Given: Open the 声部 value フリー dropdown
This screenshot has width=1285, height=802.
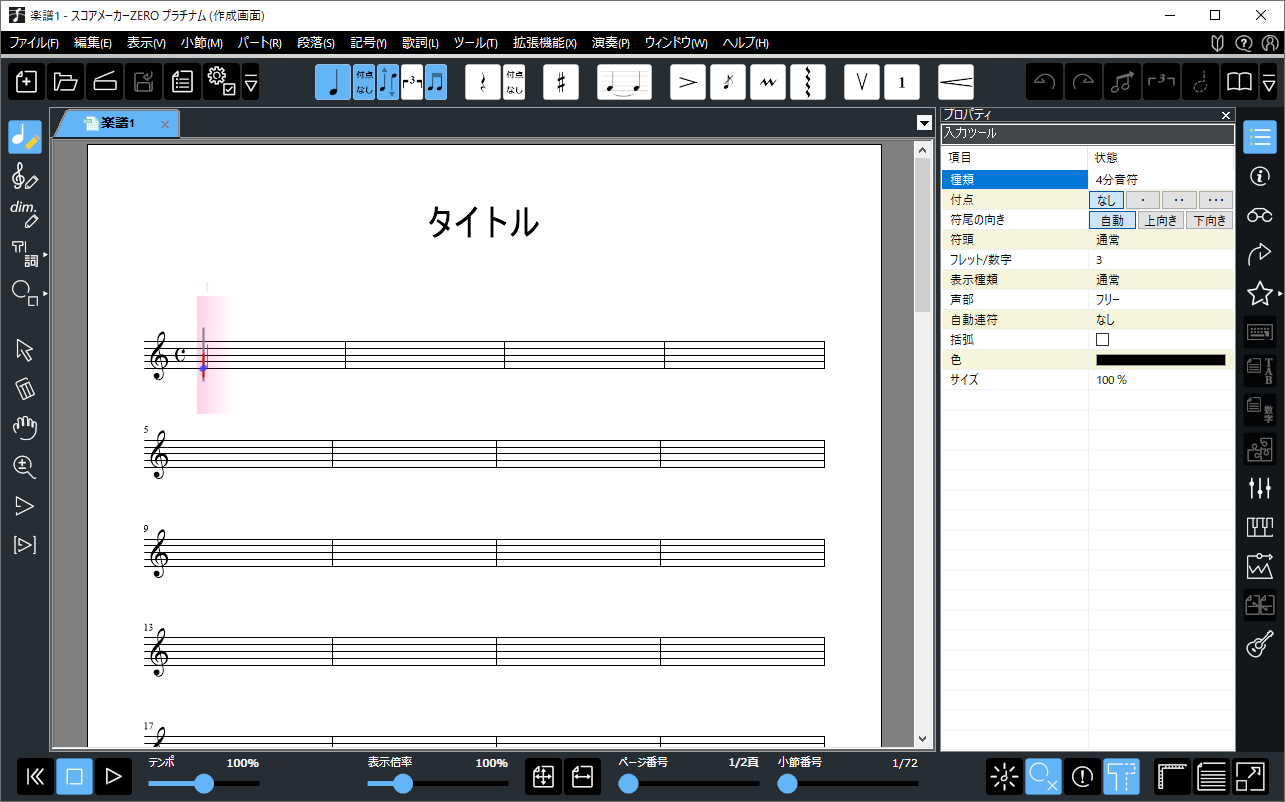Looking at the screenshot, I should [1161, 300].
